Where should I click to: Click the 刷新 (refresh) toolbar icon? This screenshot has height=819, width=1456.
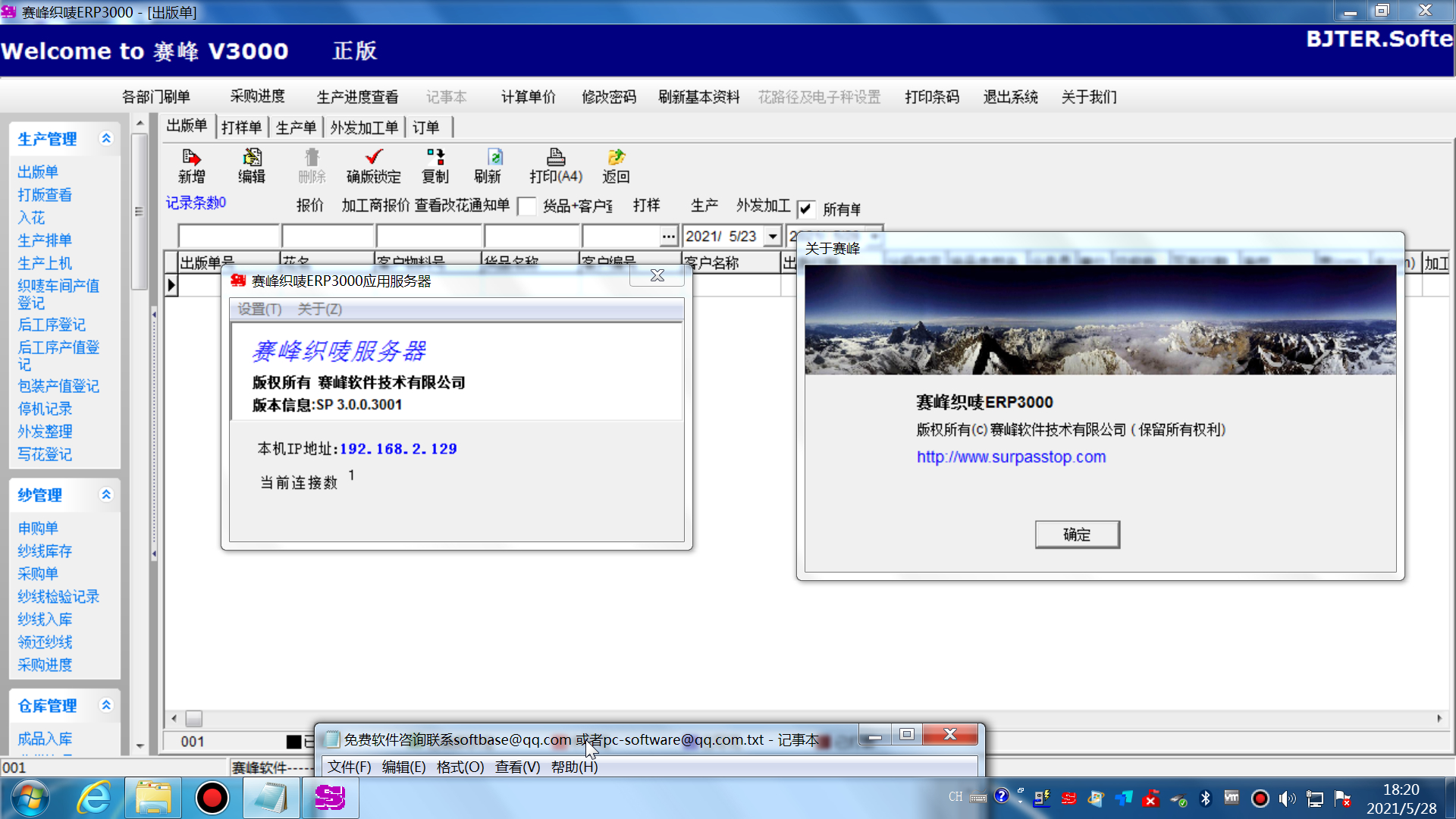click(x=494, y=158)
